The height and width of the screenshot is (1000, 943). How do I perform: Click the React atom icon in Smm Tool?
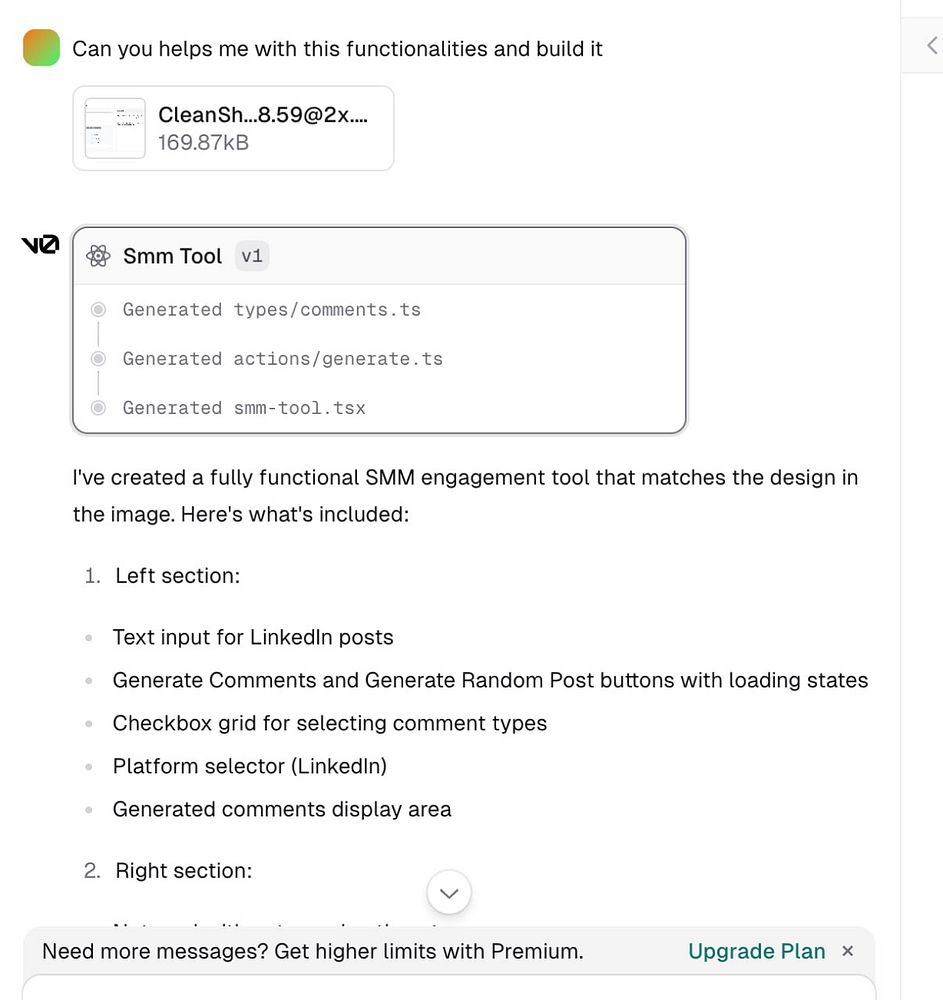[x=98, y=256]
